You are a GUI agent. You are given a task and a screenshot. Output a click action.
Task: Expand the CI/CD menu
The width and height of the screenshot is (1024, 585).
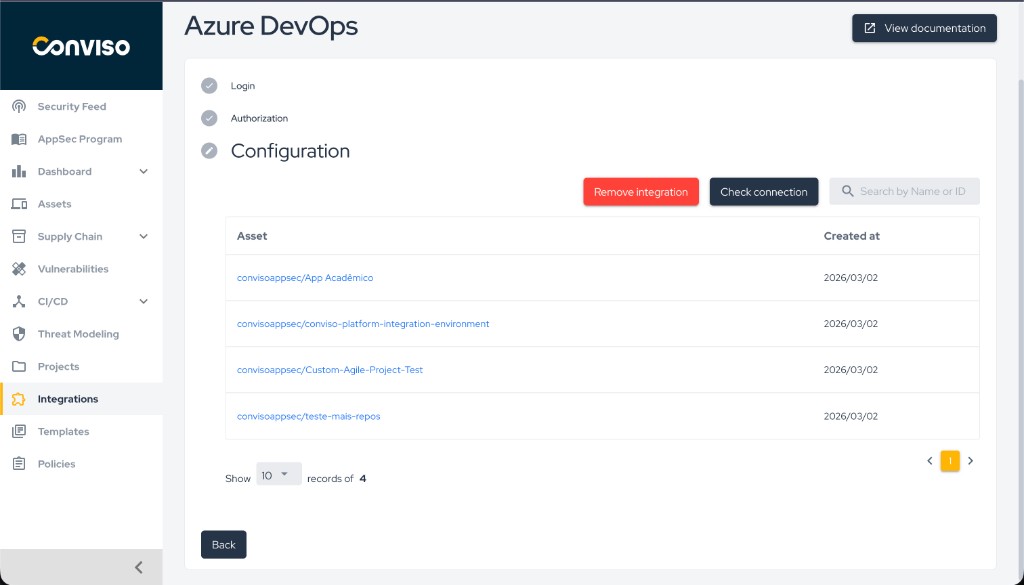pyautogui.click(x=142, y=300)
